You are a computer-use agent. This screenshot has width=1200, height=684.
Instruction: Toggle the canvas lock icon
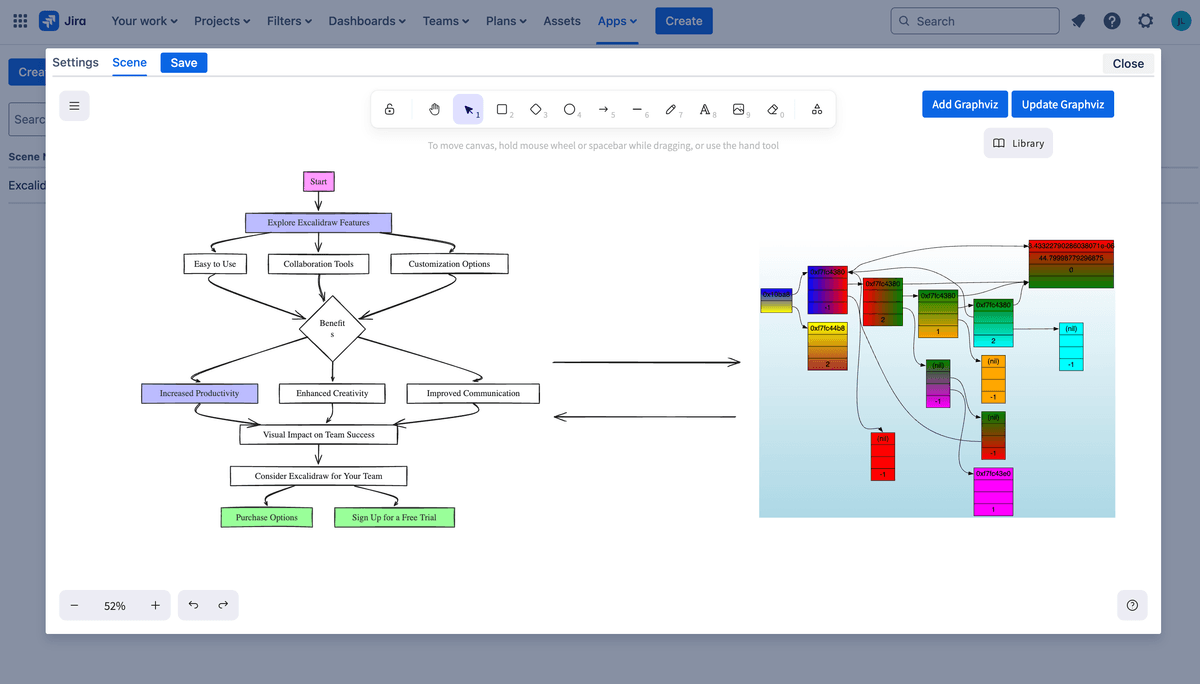(389, 109)
